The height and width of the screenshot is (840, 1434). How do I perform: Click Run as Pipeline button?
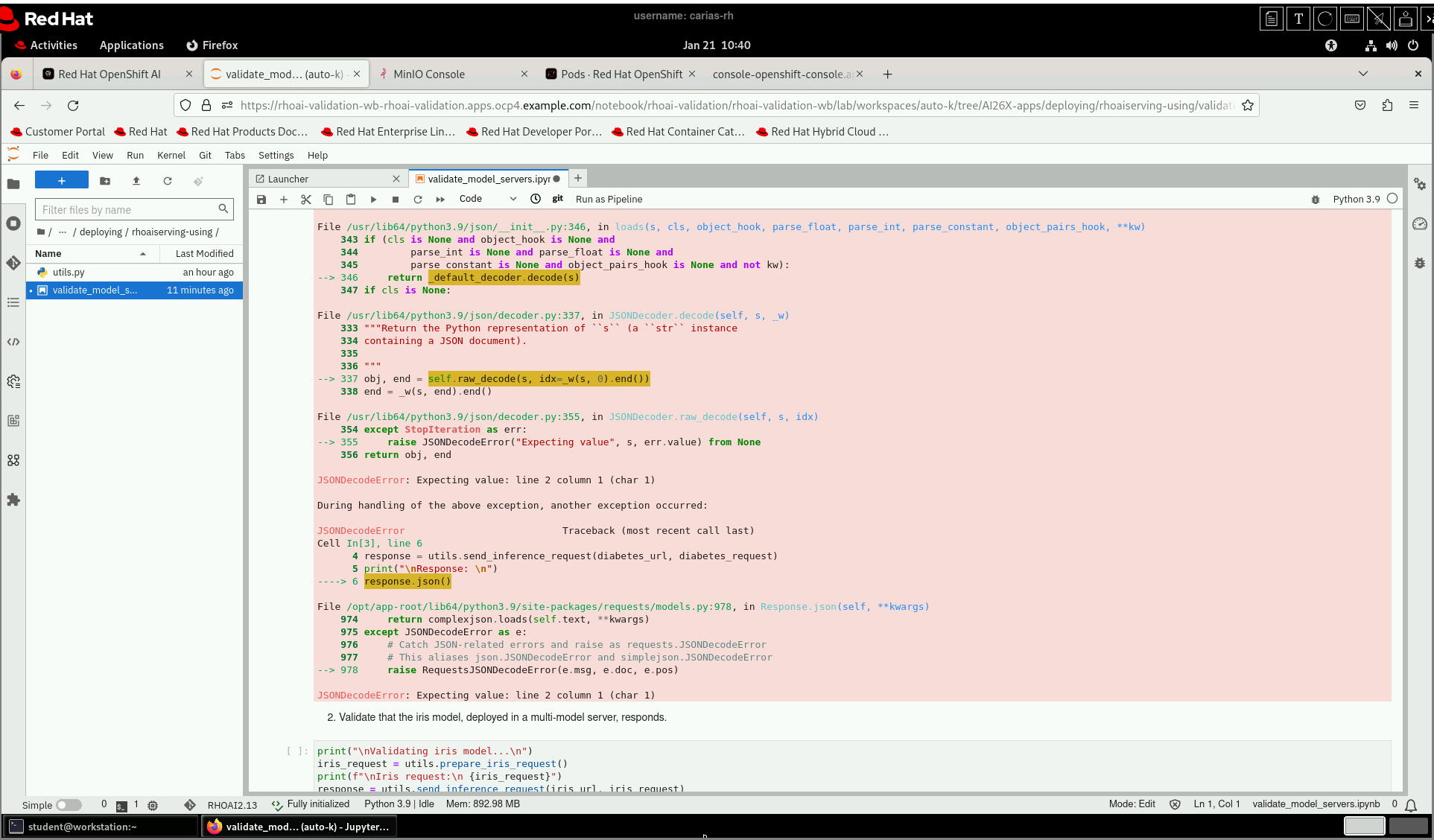pyautogui.click(x=609, y=200)
